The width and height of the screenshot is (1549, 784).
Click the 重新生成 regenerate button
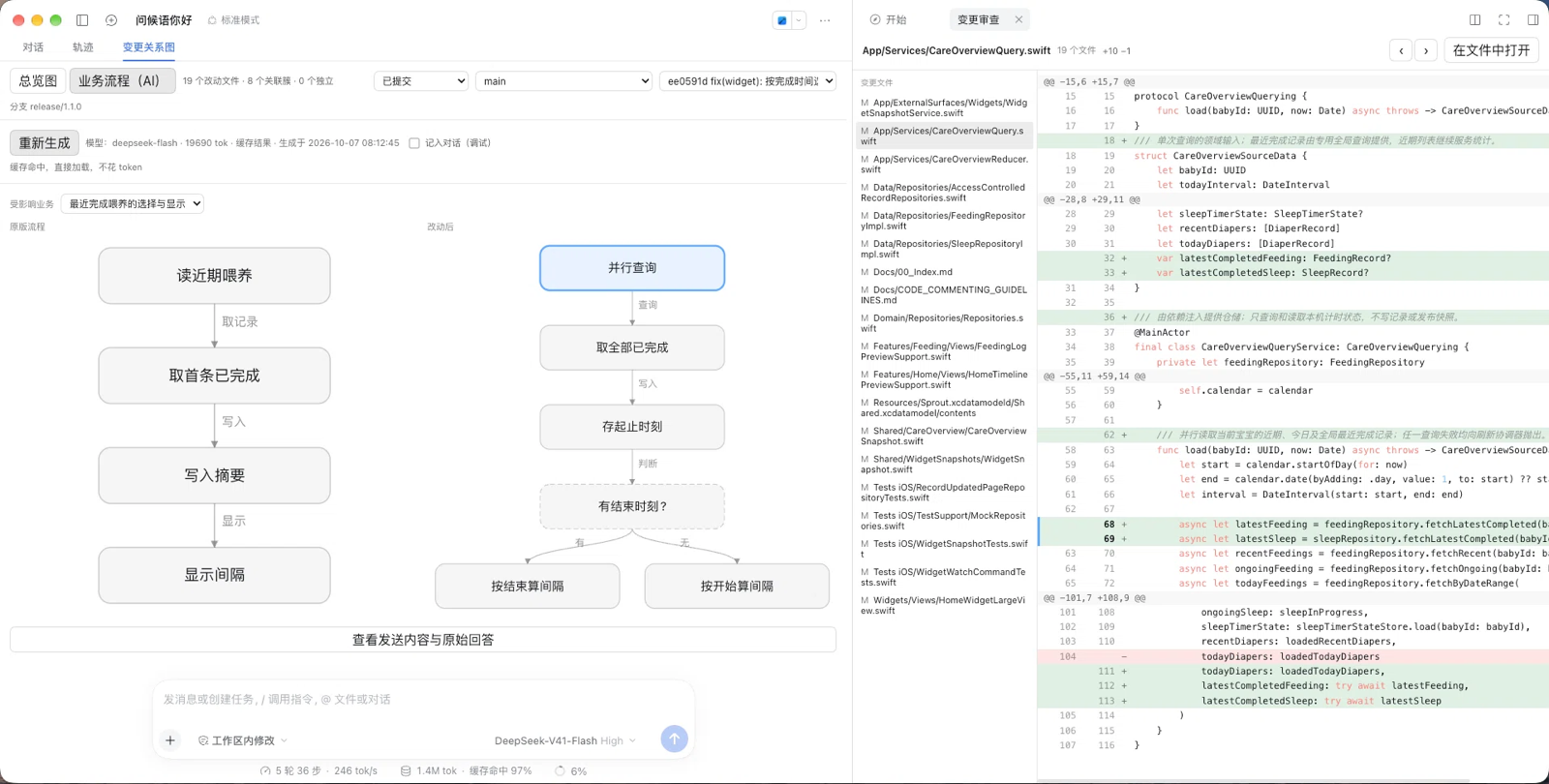[x=45, y=143]
